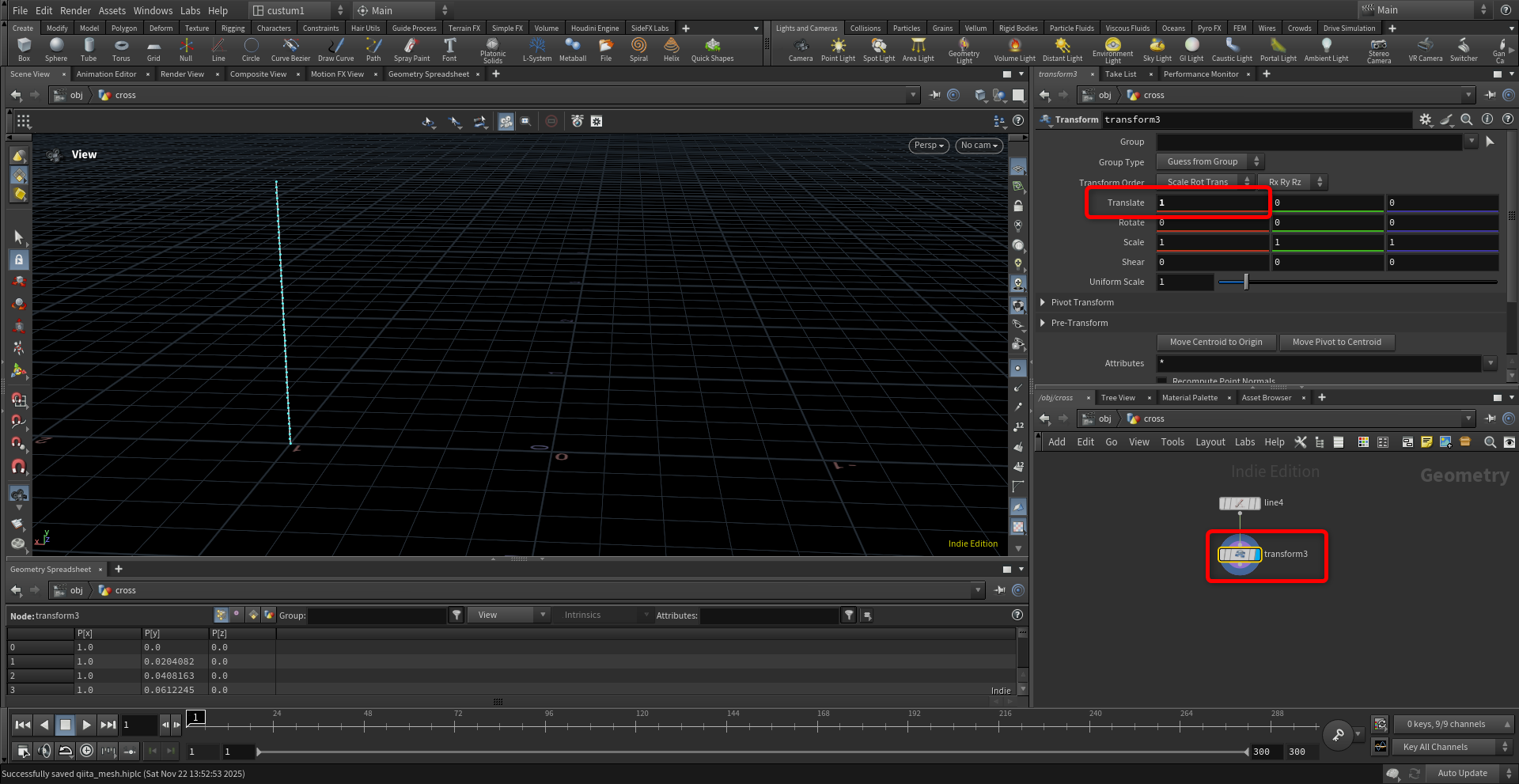This screenshot has width=1519, height=784.
Task: Select the Font shelf tool
Action: pyautogui.click(x=449, y=49)
